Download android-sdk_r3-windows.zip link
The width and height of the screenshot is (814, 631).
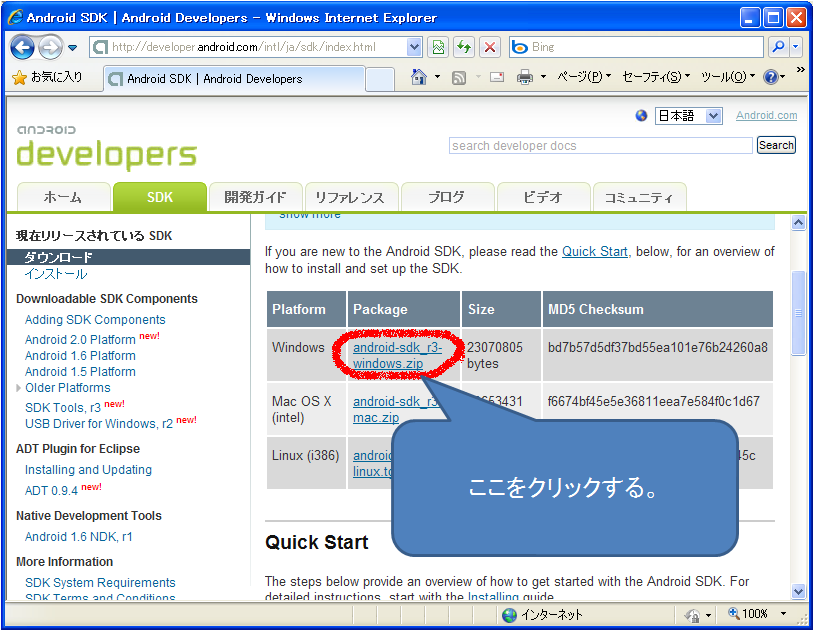pyautogui.click(x=397, y=356)
